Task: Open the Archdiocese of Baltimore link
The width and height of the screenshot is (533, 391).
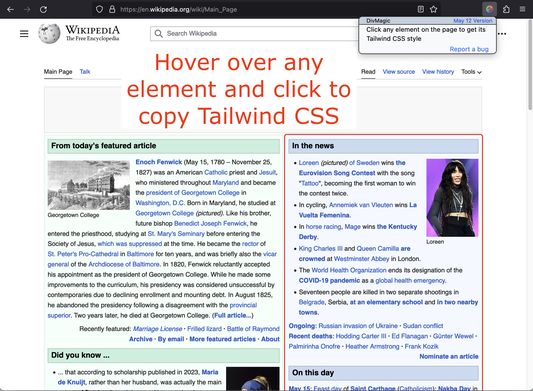Action: (124, 264)
